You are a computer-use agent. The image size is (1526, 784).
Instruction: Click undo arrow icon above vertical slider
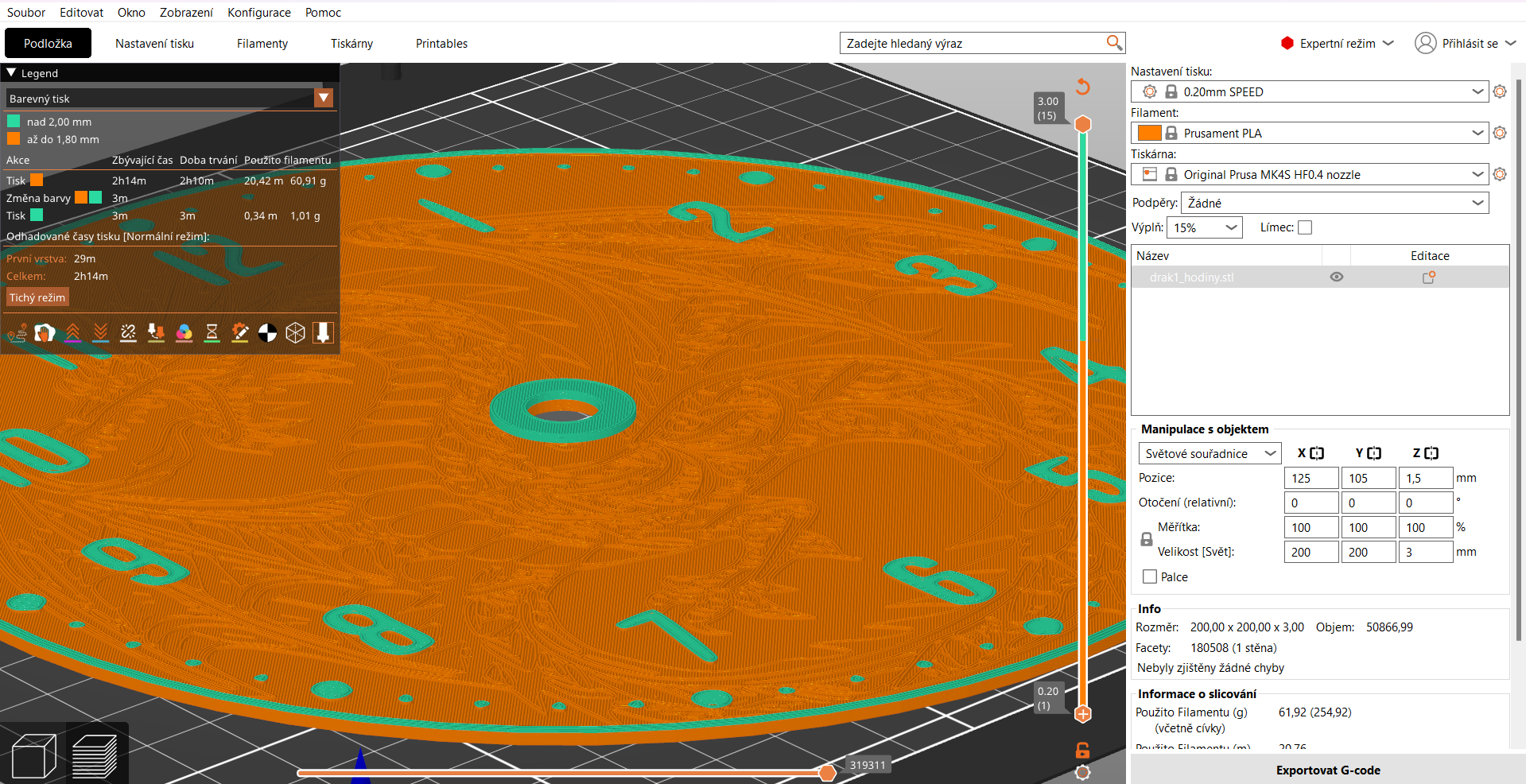coord(1083,86)
